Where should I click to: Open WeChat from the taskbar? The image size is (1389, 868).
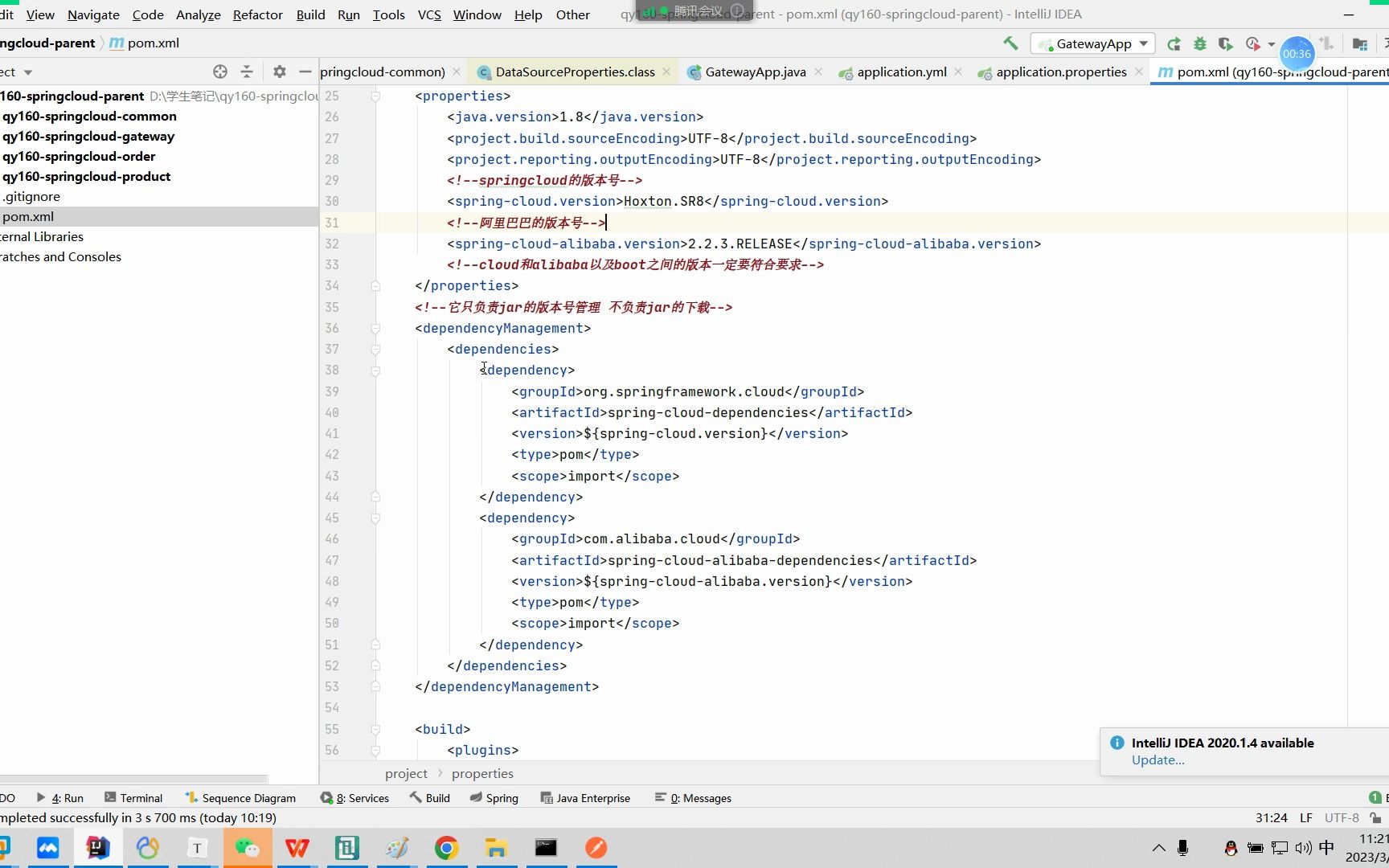coord(247,848)
